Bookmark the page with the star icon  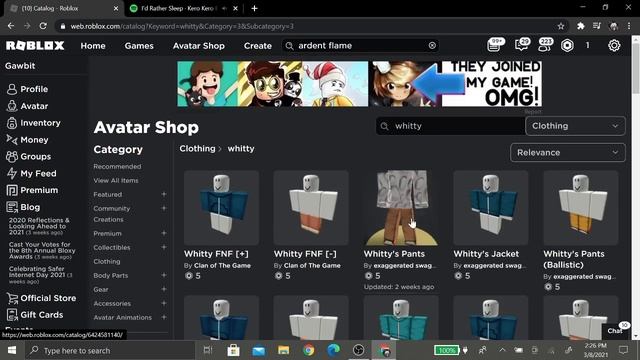tap(561, 26)
